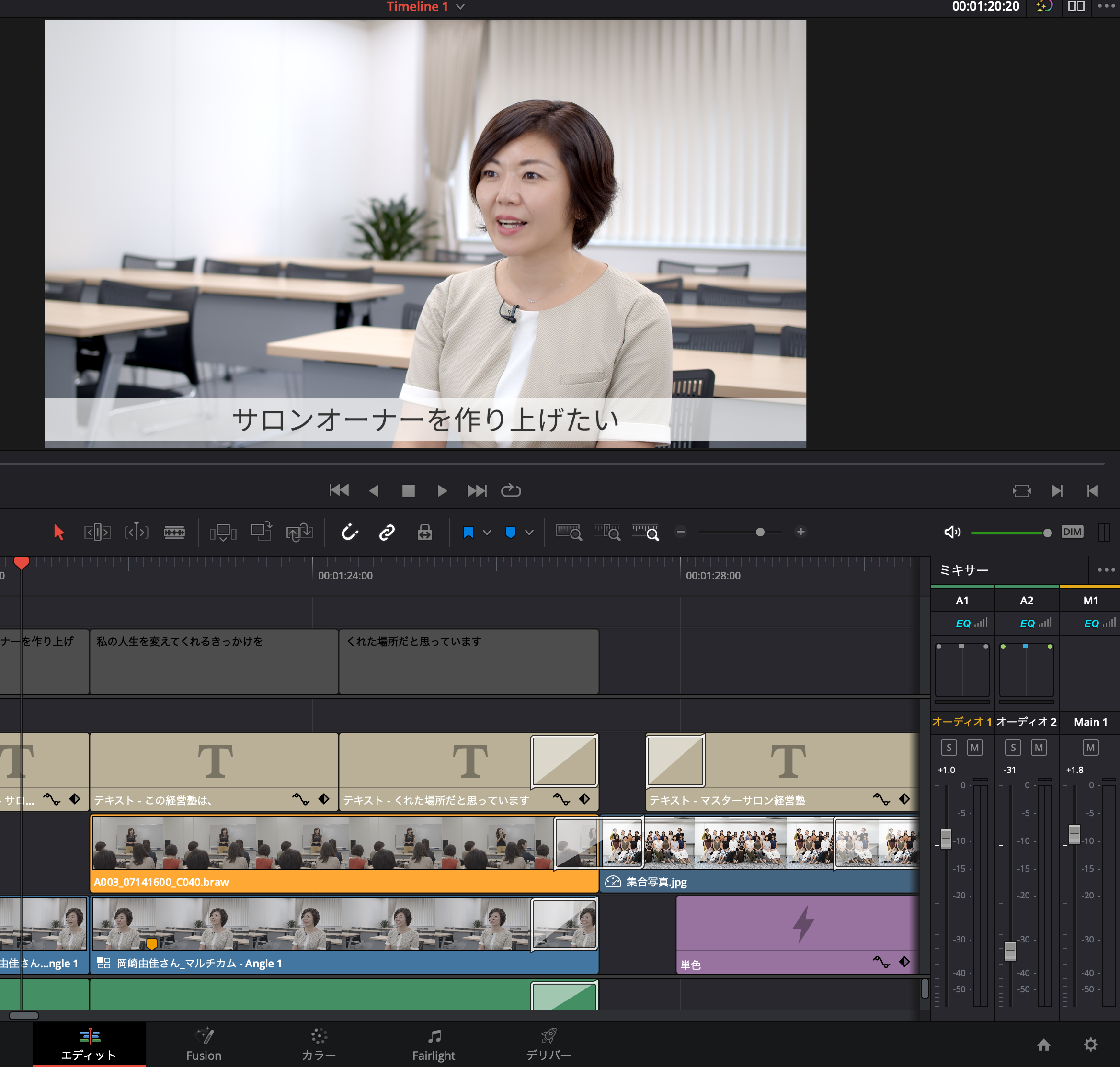Activate the Trim Edit Mode tool
Screen dimensions: 1120x1067
point(97,533)
